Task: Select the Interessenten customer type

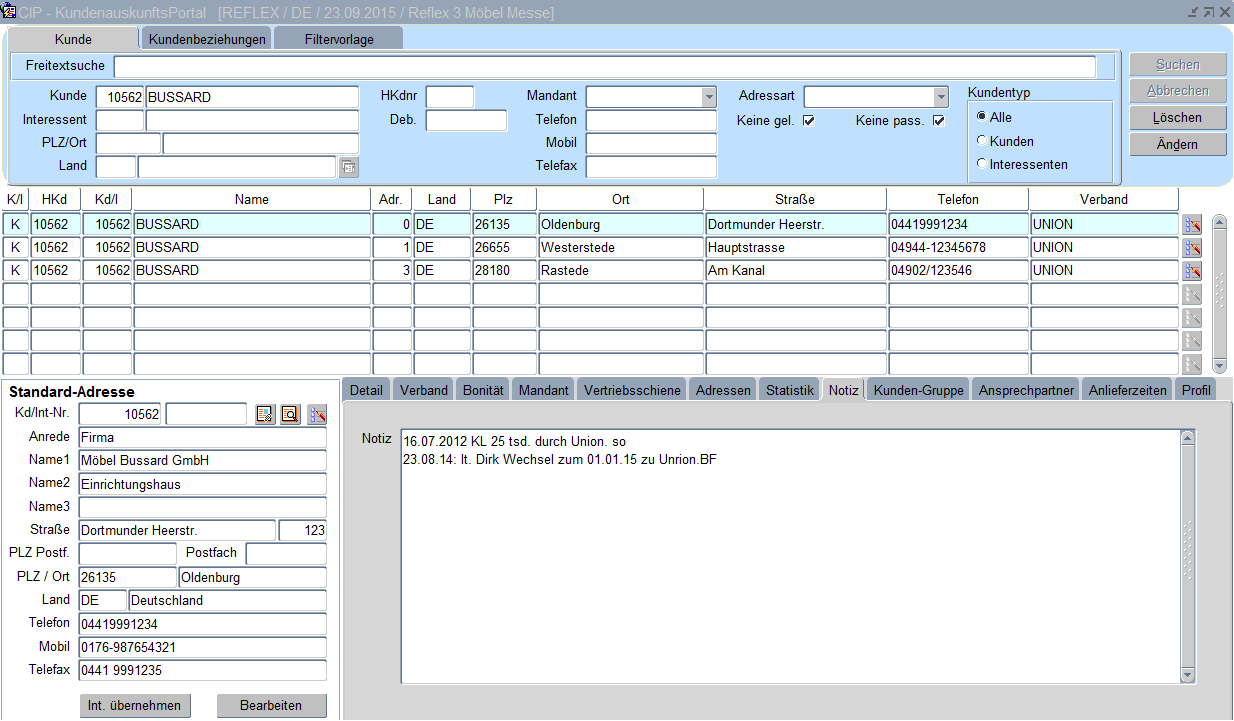Action: (x=982, y=164)
